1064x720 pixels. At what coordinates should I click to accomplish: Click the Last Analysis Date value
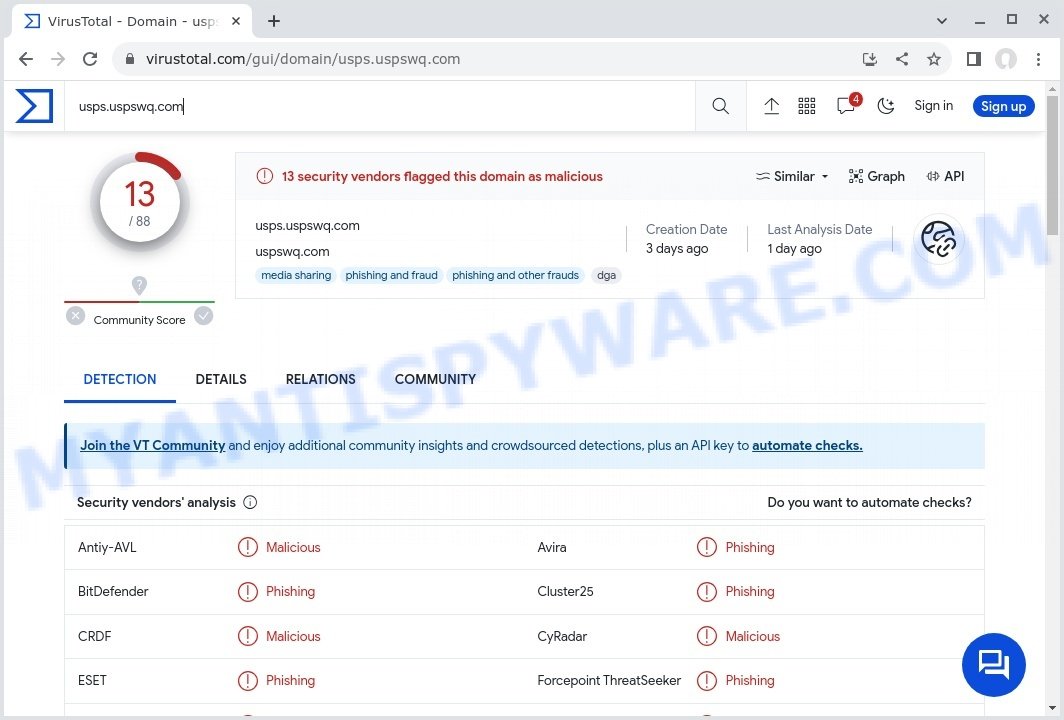pyautogui.click(x=794, y=249)
